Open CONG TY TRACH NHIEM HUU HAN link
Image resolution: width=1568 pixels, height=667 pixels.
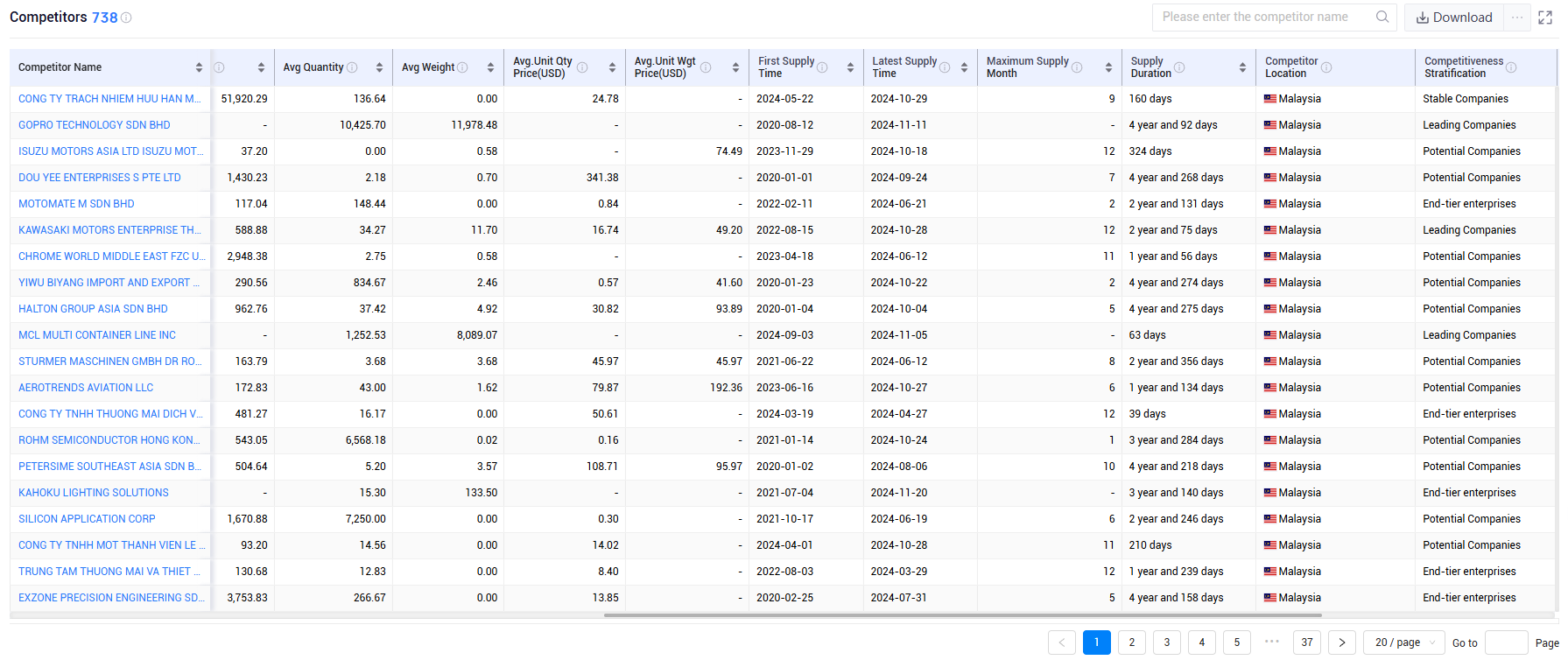[x=110, y=99]
